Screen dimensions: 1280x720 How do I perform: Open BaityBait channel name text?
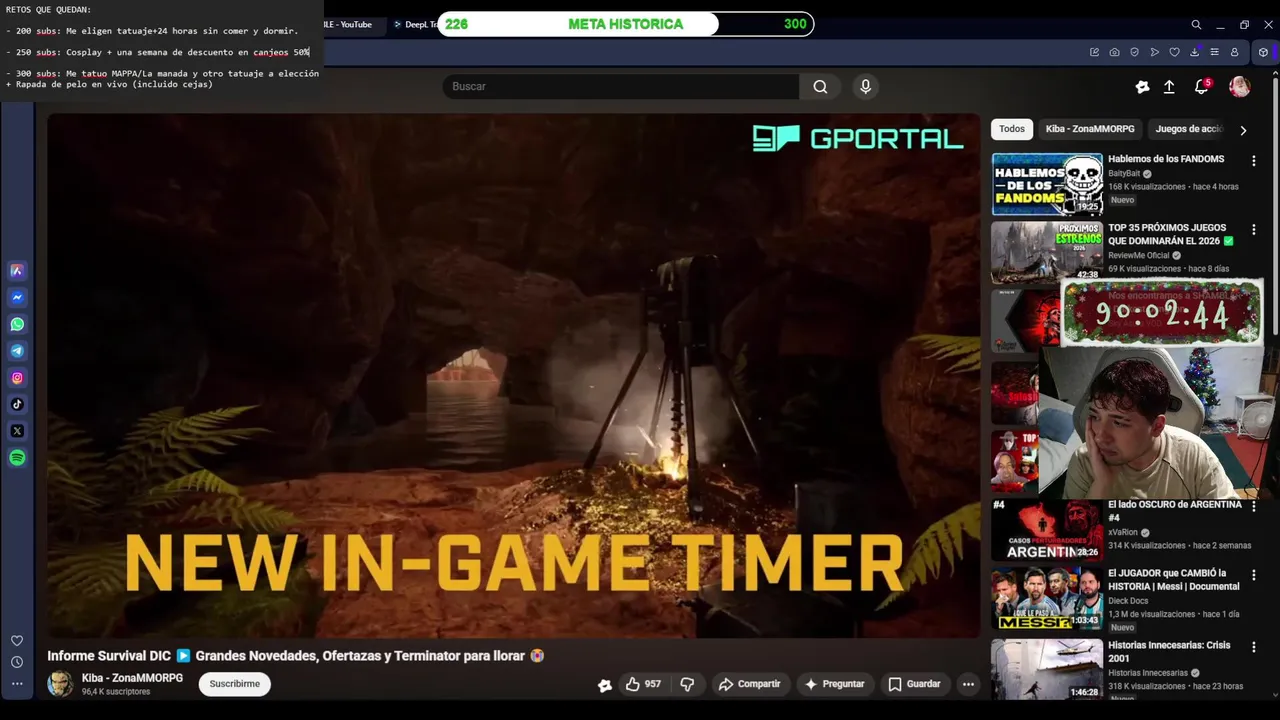pyautogui.click(x=1124, y=174)
